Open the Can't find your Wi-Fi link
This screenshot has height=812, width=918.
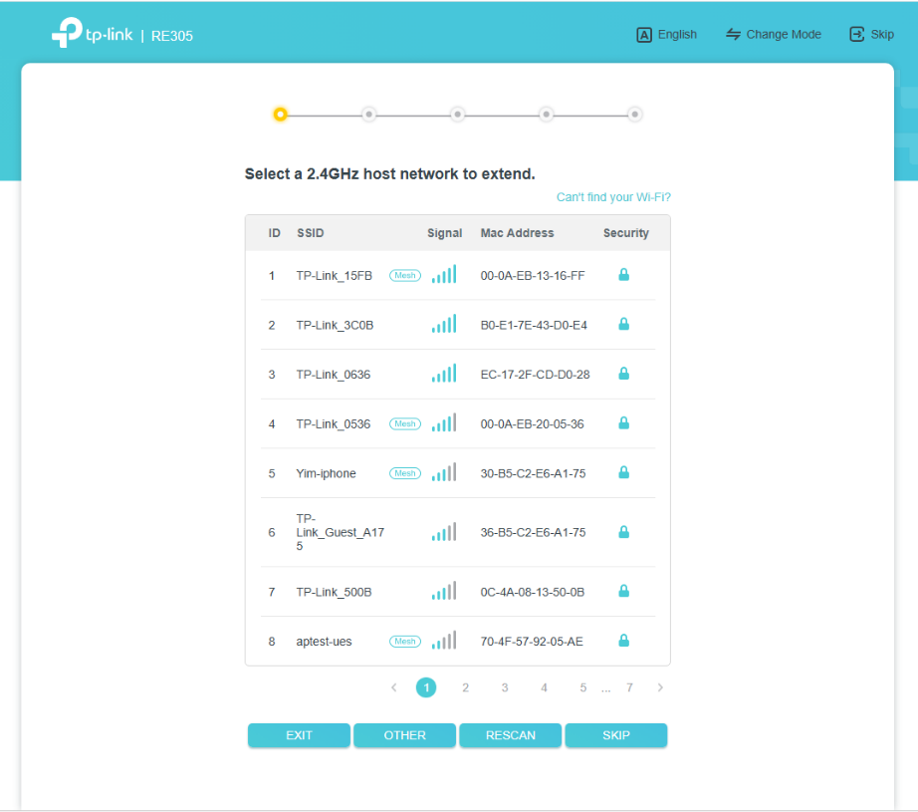613,197
